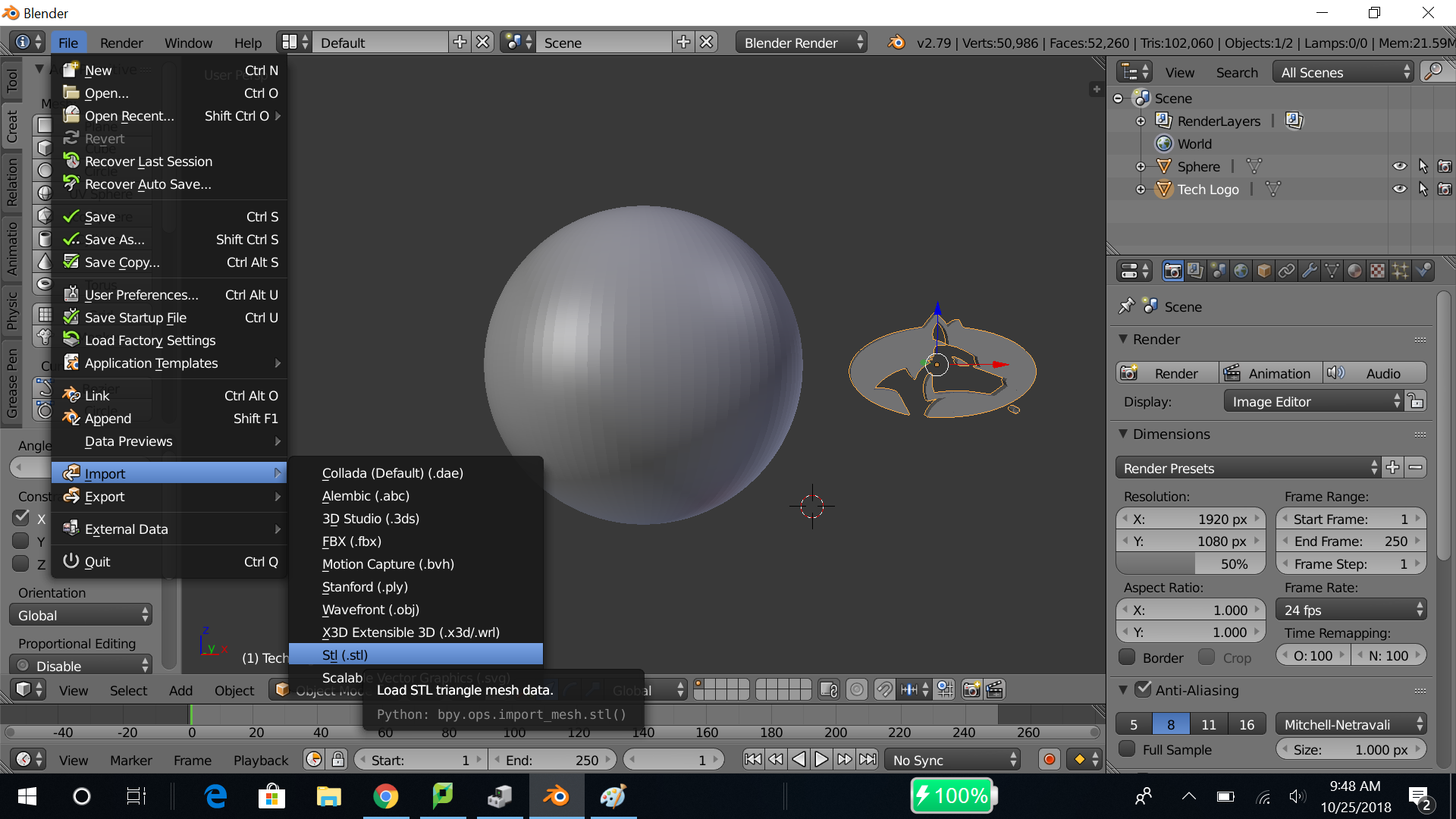Open the World properties tab icon
Screen dimensions: 1456x819
pos(1241,271)
